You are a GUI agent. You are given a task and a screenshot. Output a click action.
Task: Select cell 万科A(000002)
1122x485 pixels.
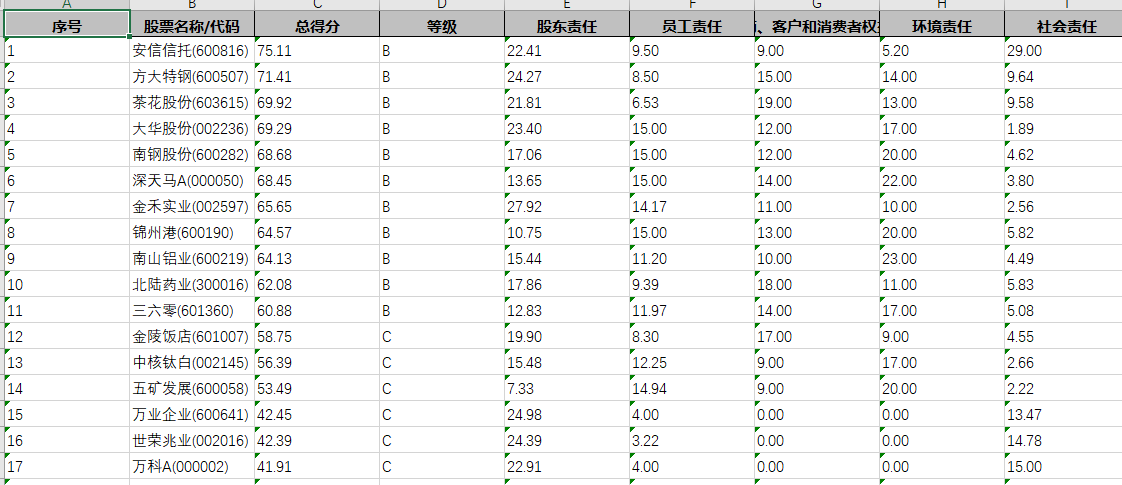(192, 466)
